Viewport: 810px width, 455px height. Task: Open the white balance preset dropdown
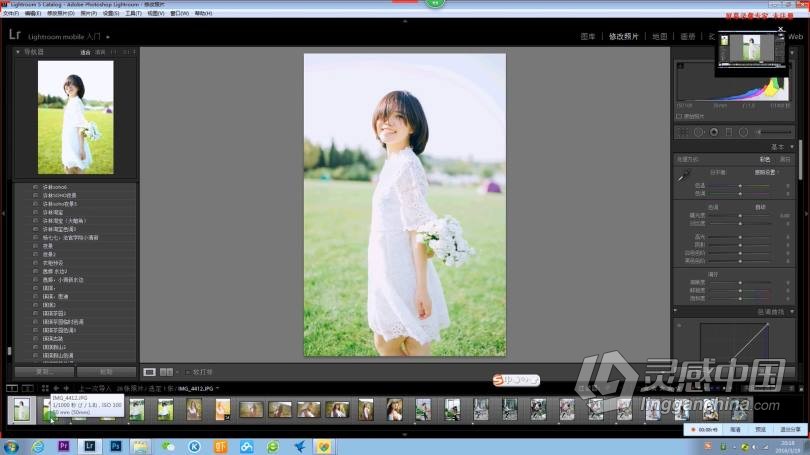767,172
